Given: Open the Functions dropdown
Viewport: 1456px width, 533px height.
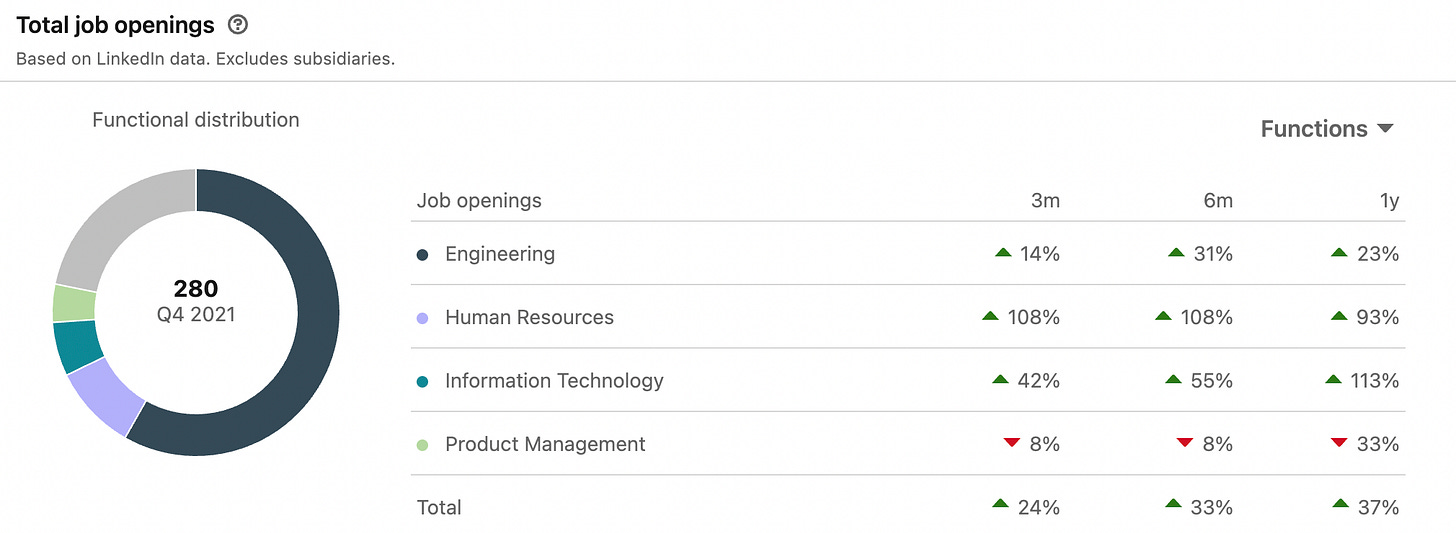Looking at the screenshot, I should pos(1326,129).
